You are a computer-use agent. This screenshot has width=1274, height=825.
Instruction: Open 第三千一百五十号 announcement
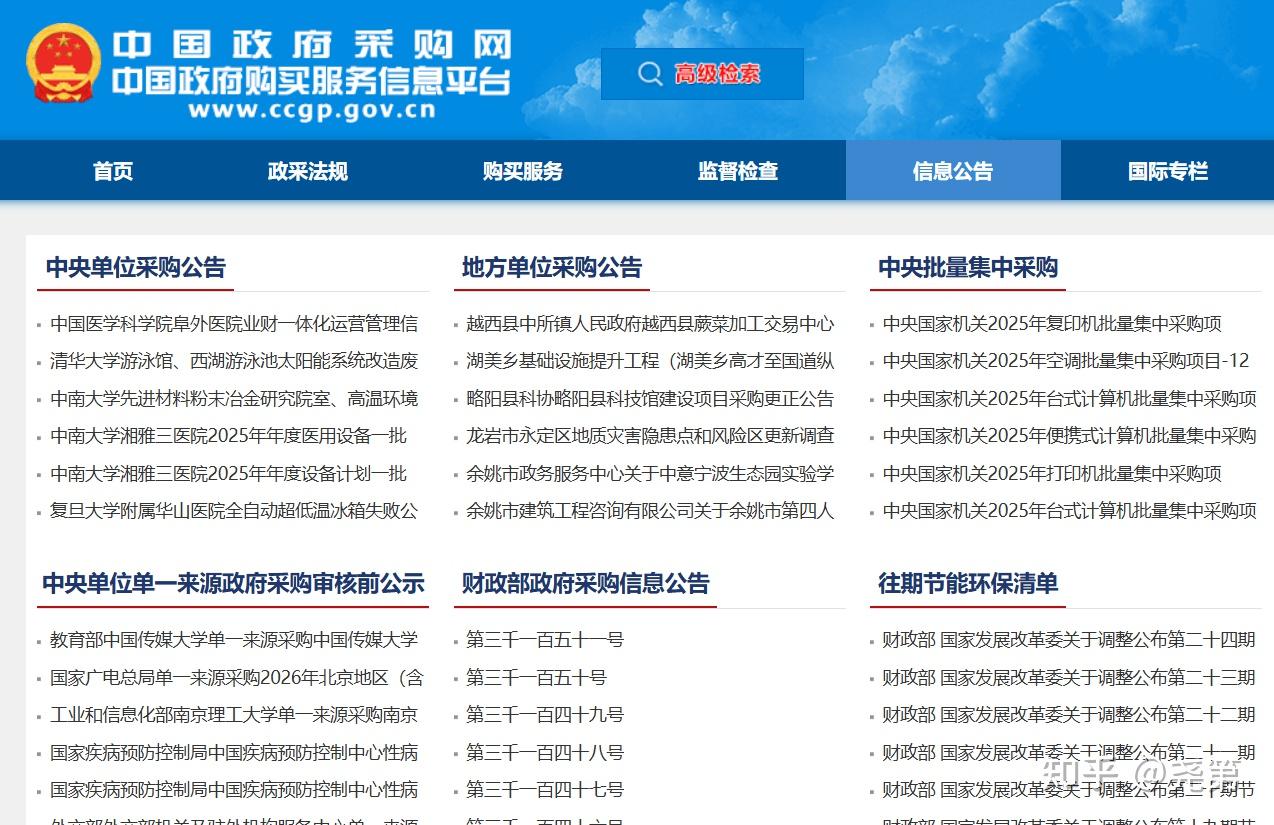click(536, 678)
